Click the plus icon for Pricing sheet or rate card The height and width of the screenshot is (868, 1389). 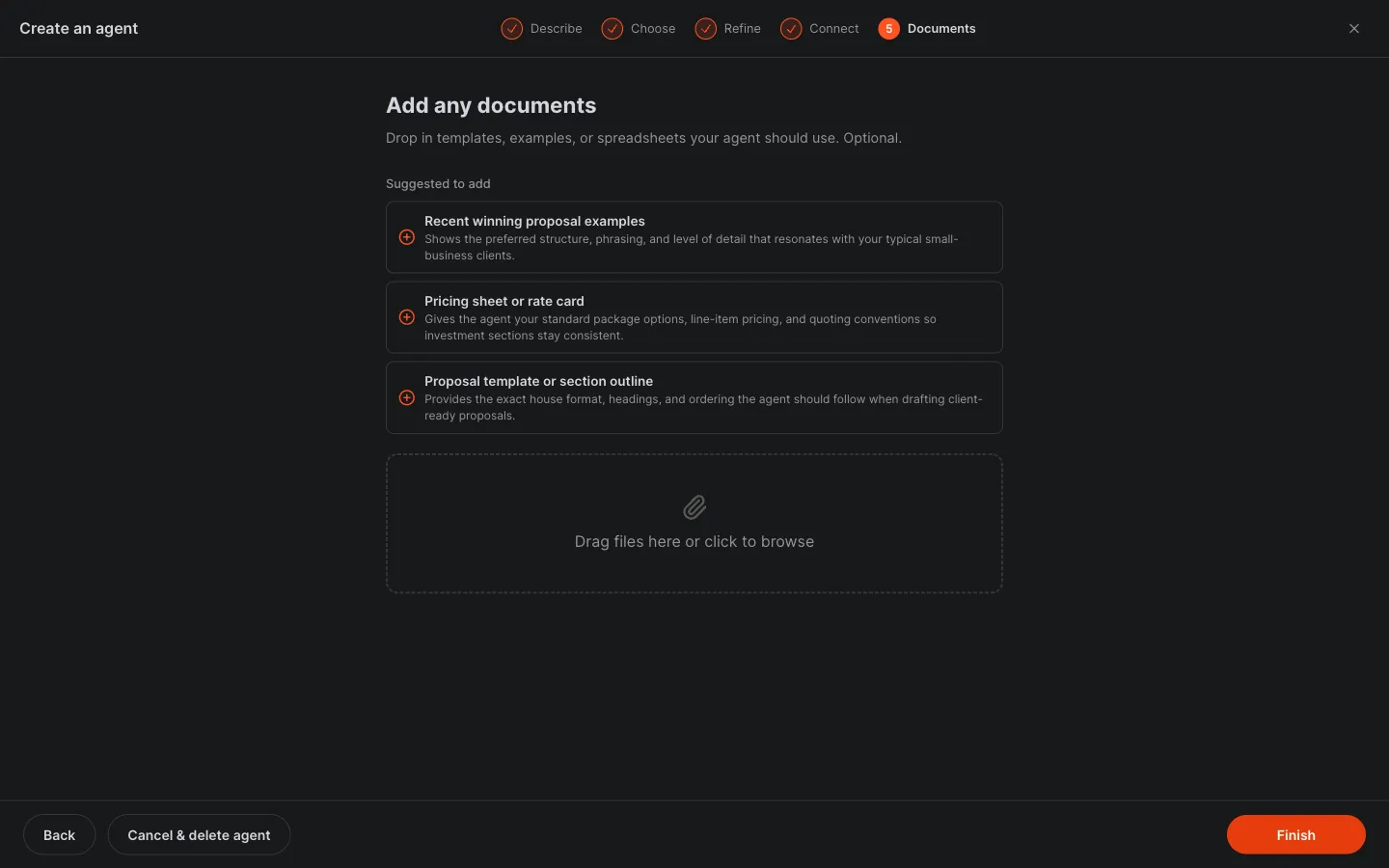[x=407, y=317]
